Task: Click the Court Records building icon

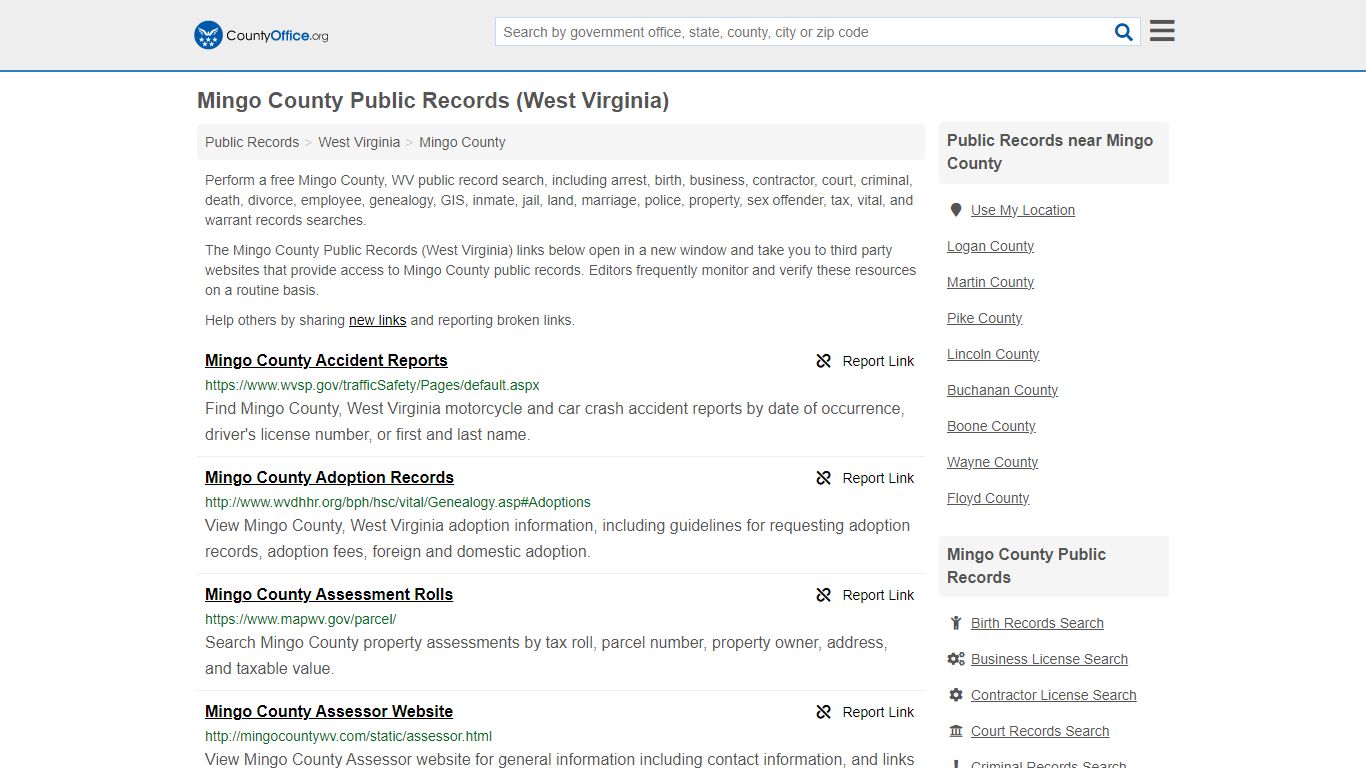Action: pos(956,731)
